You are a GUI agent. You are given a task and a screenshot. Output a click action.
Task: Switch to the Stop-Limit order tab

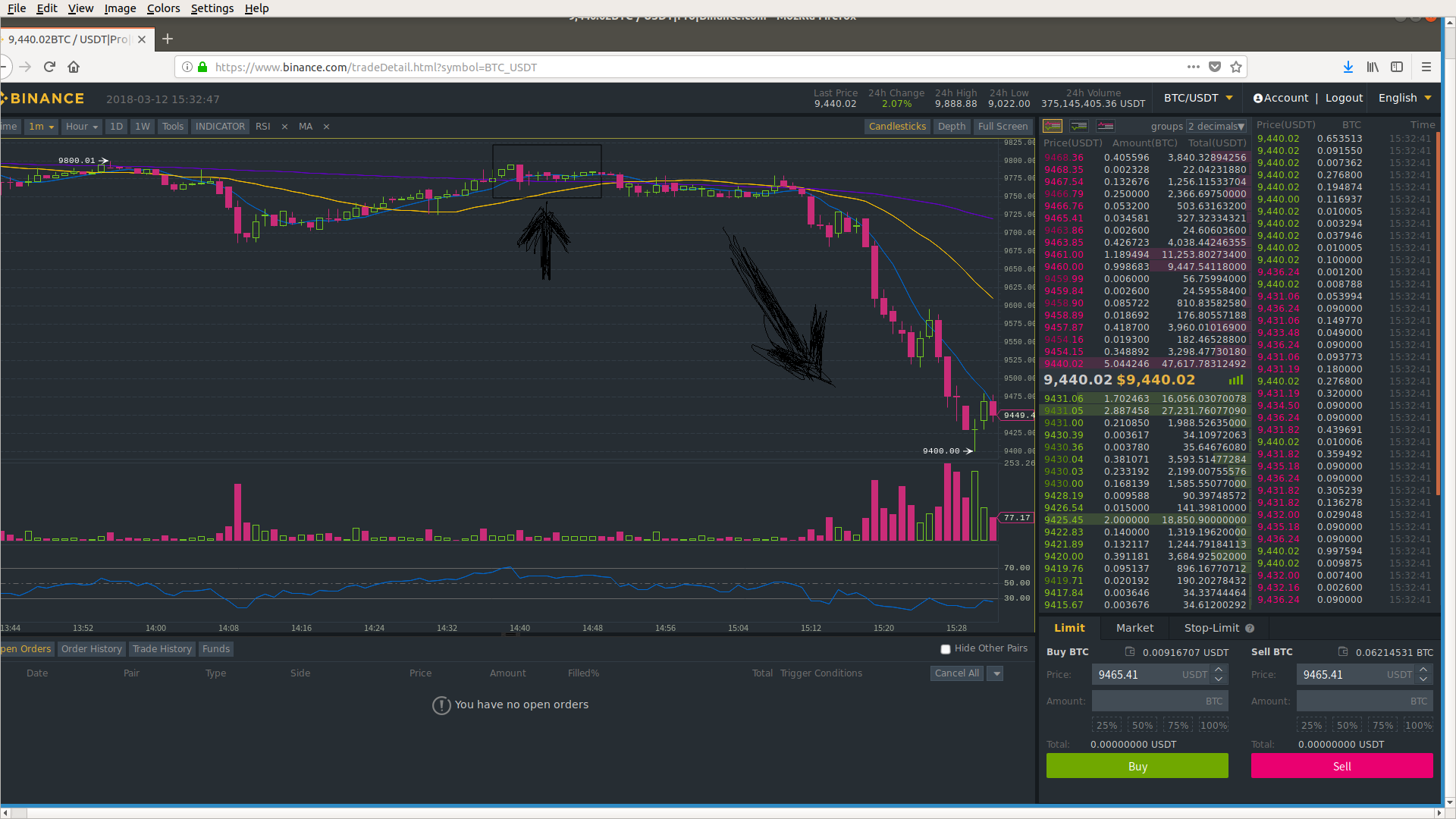click(1219, 628)
